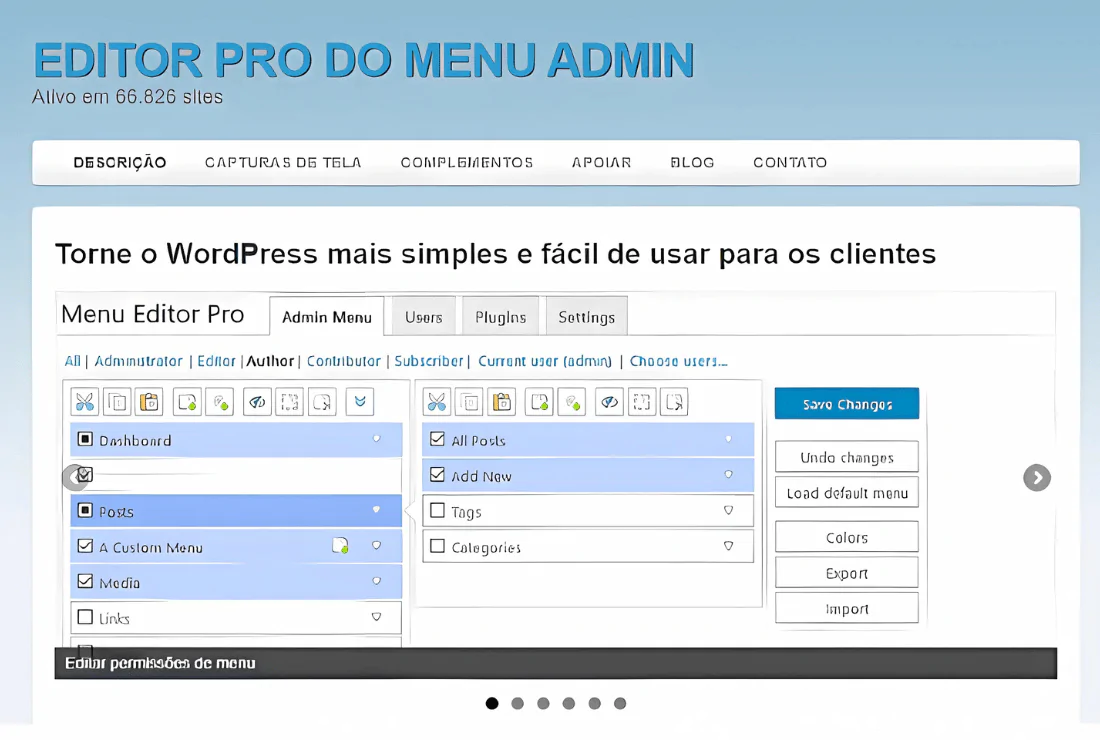The image size is (1100, 740).
Task: Click the Export button
Action: tap(847, 573)
